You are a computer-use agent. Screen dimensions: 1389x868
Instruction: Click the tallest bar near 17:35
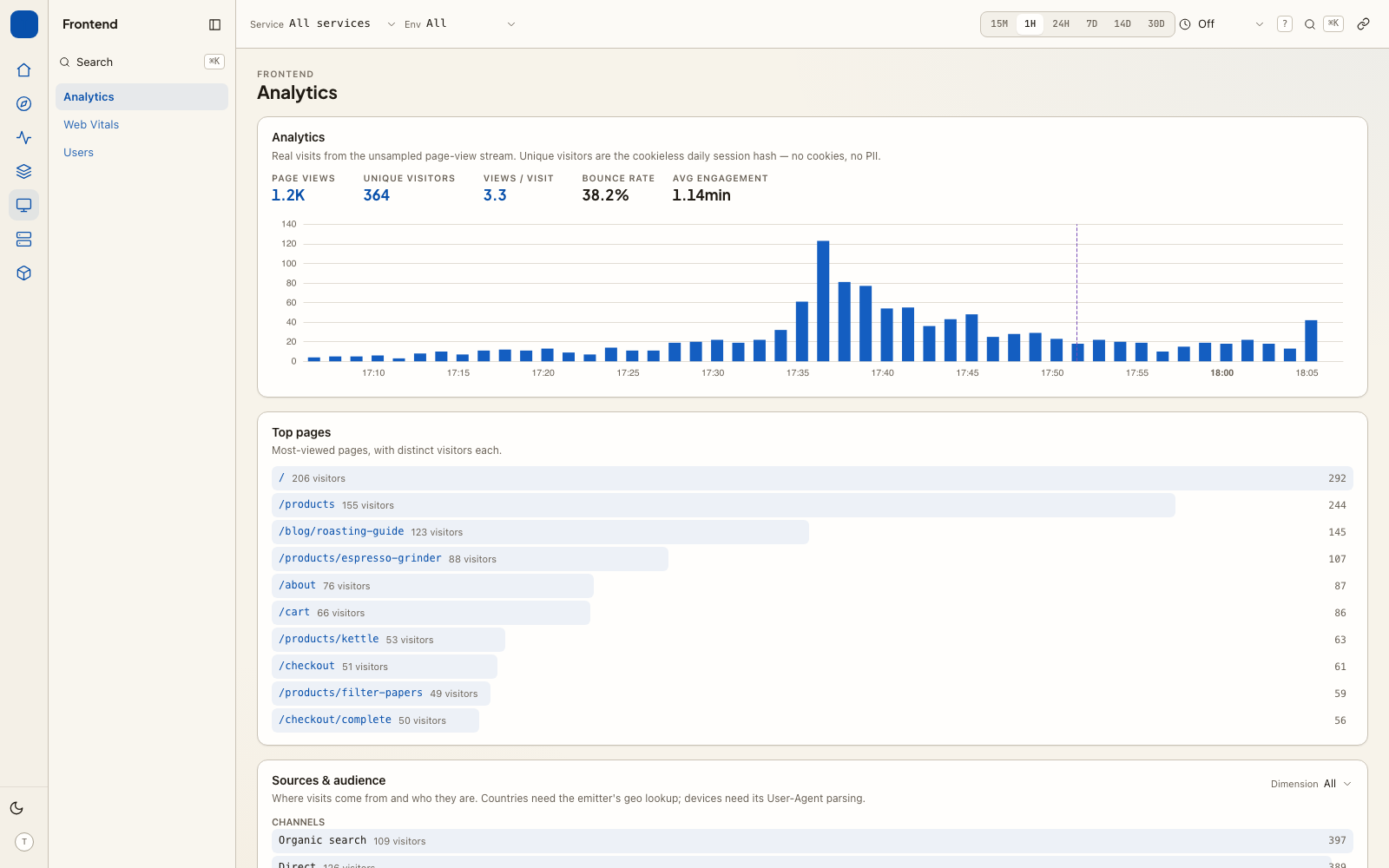[823, 300]
